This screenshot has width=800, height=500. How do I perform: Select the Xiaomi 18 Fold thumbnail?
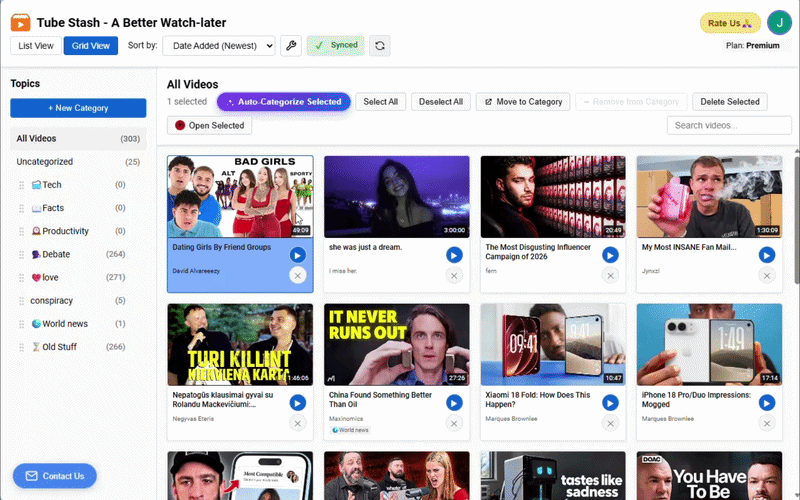point(553,344)
